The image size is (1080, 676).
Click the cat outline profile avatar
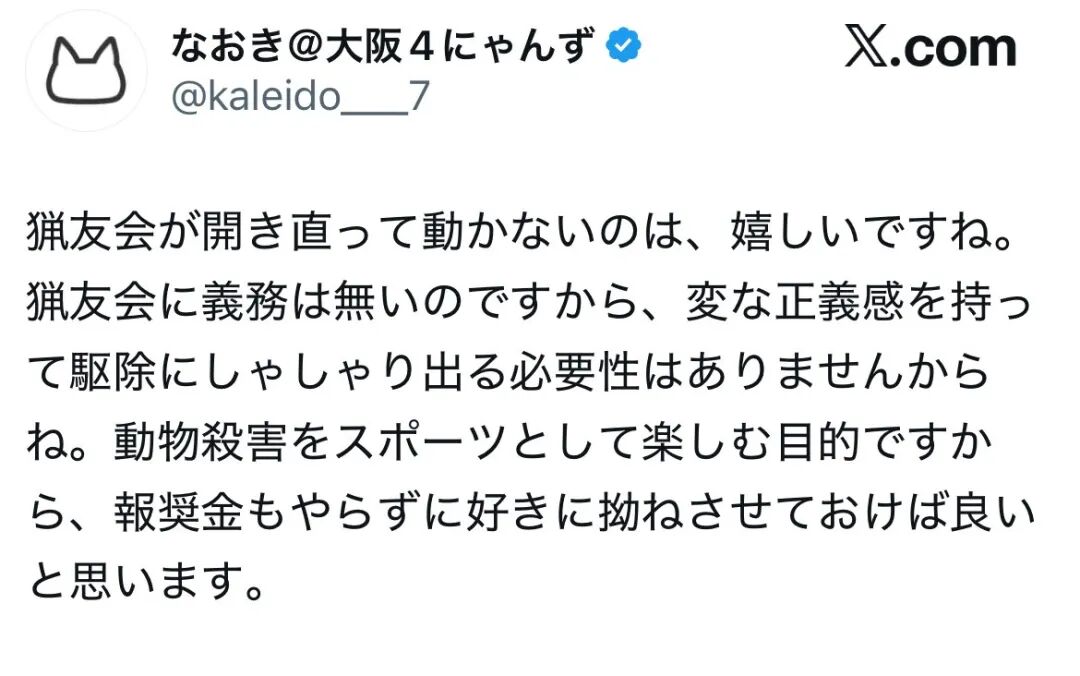[86, 72]
